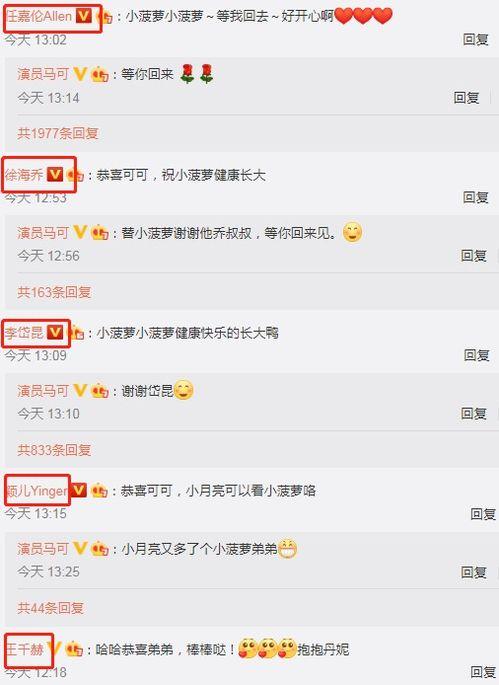Click the verified V badge next to 徐海乔
The image size is (499, 685).
(x=55, y=175)
